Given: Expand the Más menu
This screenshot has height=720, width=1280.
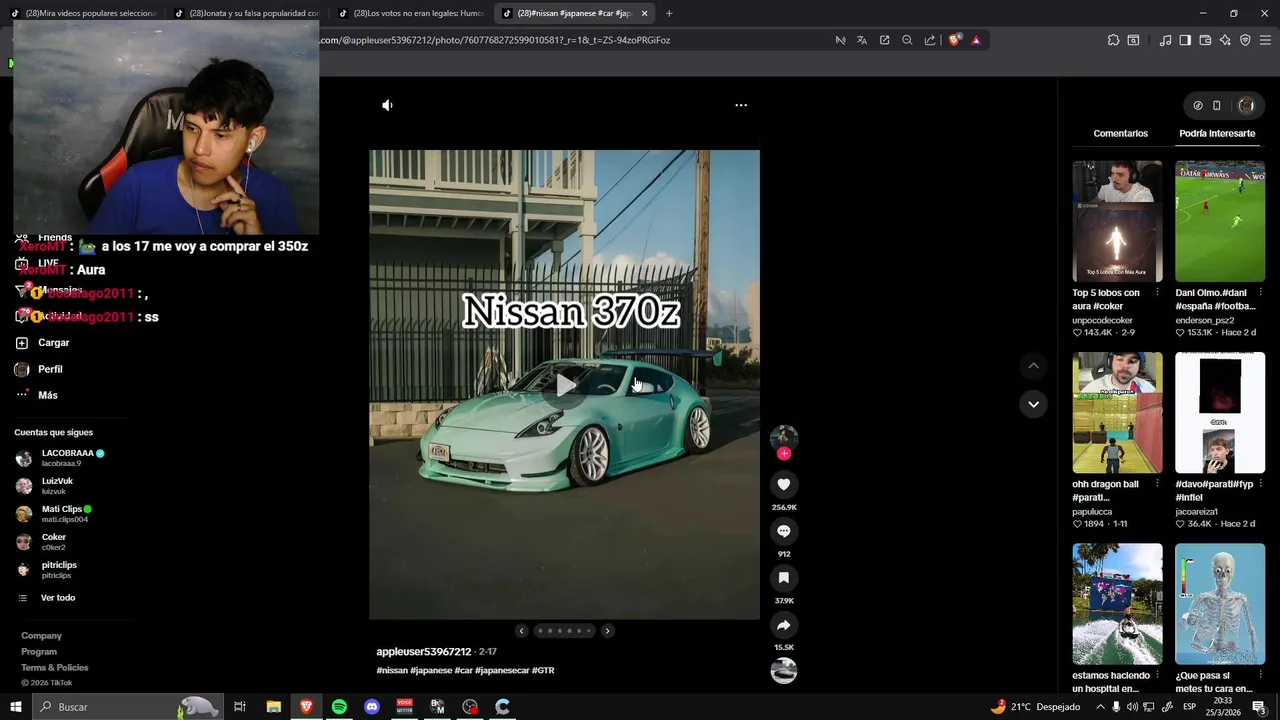Looking at the screenshot, I should (x=36, y=395).
